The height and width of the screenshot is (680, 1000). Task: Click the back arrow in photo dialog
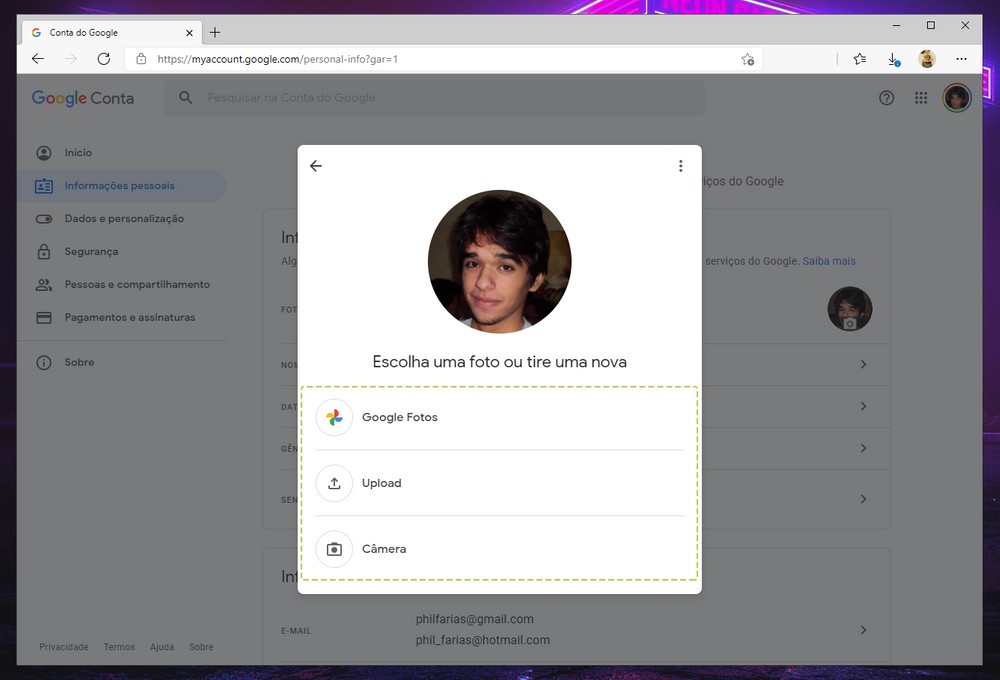click(316, 166)
